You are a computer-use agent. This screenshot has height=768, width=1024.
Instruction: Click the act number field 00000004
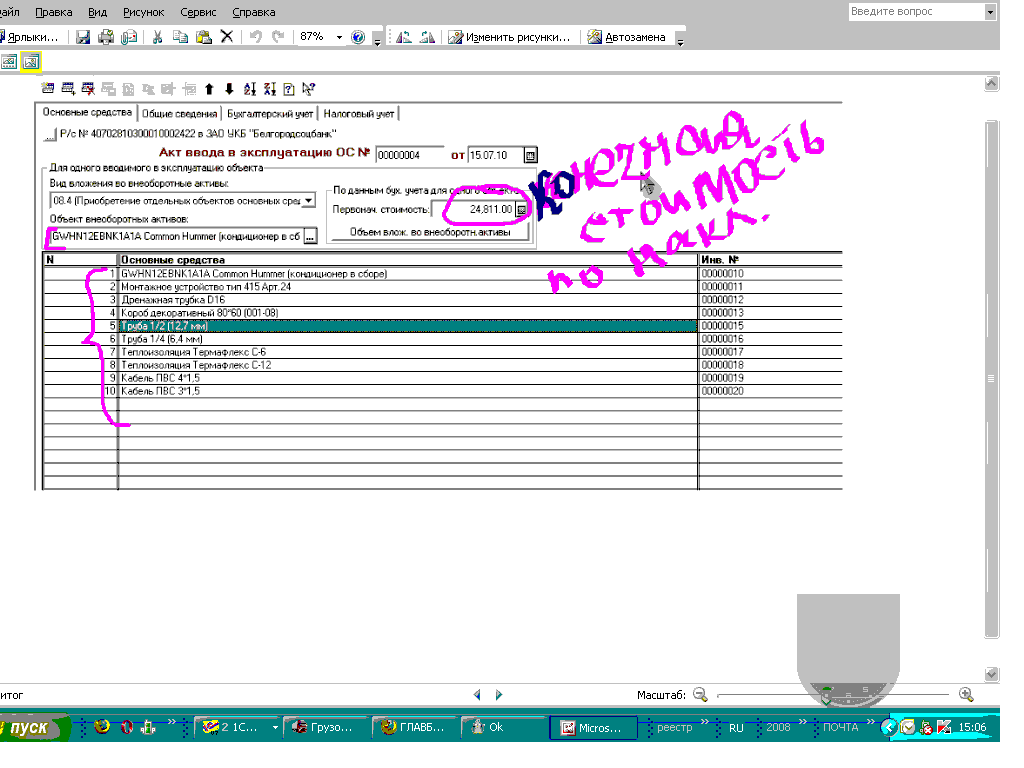coord(409,155)
